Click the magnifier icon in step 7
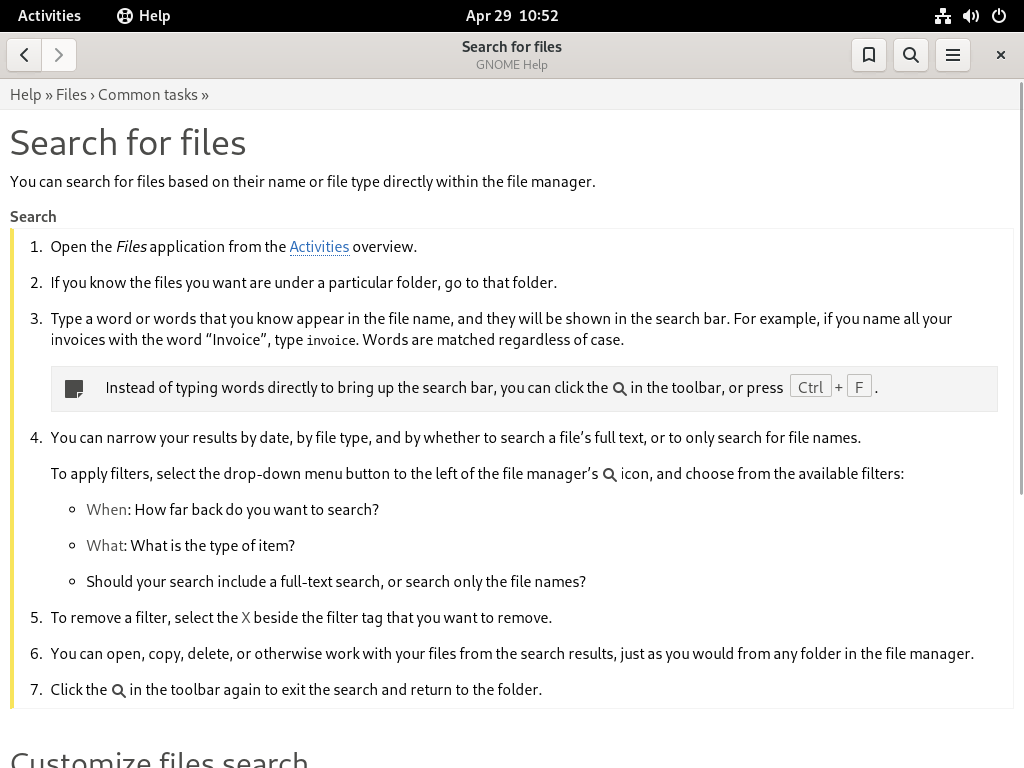The width and height of the screenshot is (1024, 768). point(118,691)
